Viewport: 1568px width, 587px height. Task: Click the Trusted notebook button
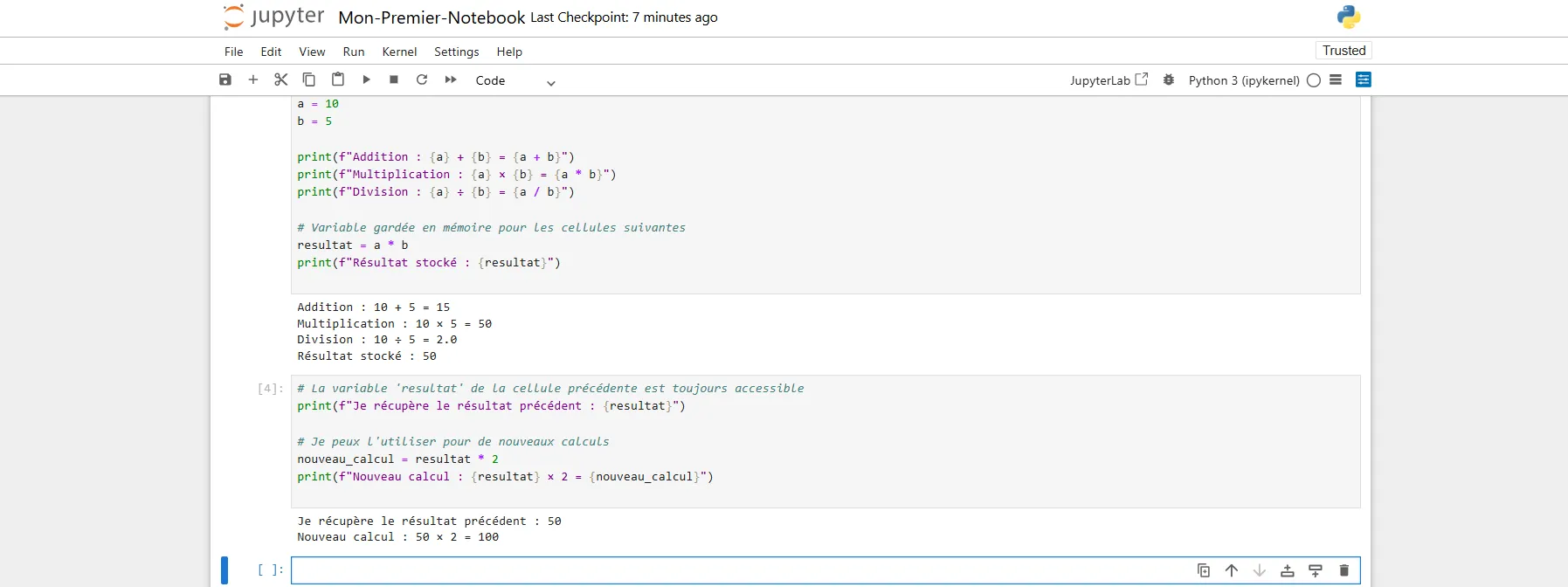1344,51
